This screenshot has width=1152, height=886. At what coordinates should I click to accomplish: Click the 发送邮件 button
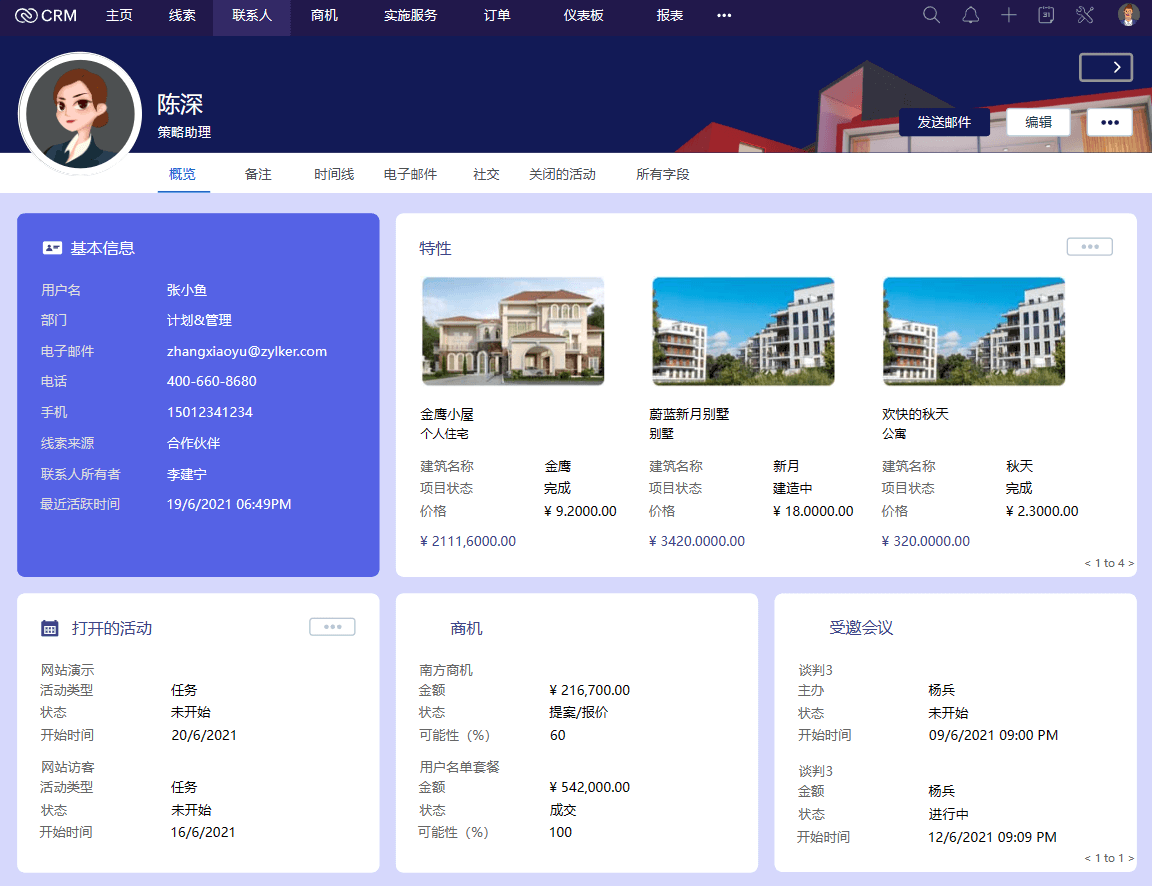(x=944, y=122)
